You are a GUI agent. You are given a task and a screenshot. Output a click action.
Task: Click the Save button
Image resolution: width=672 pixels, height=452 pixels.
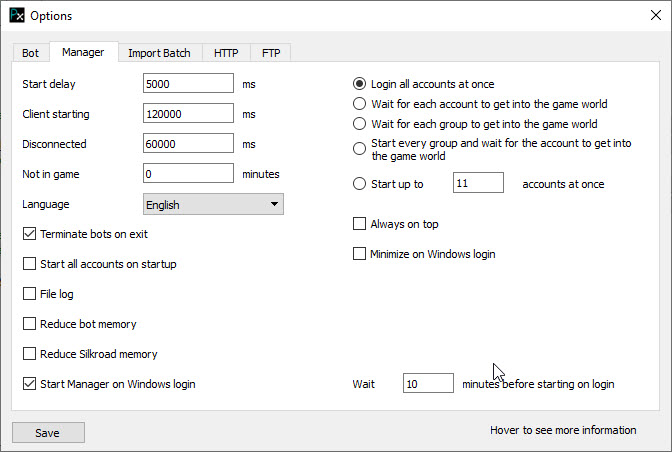tap(48, 433)
